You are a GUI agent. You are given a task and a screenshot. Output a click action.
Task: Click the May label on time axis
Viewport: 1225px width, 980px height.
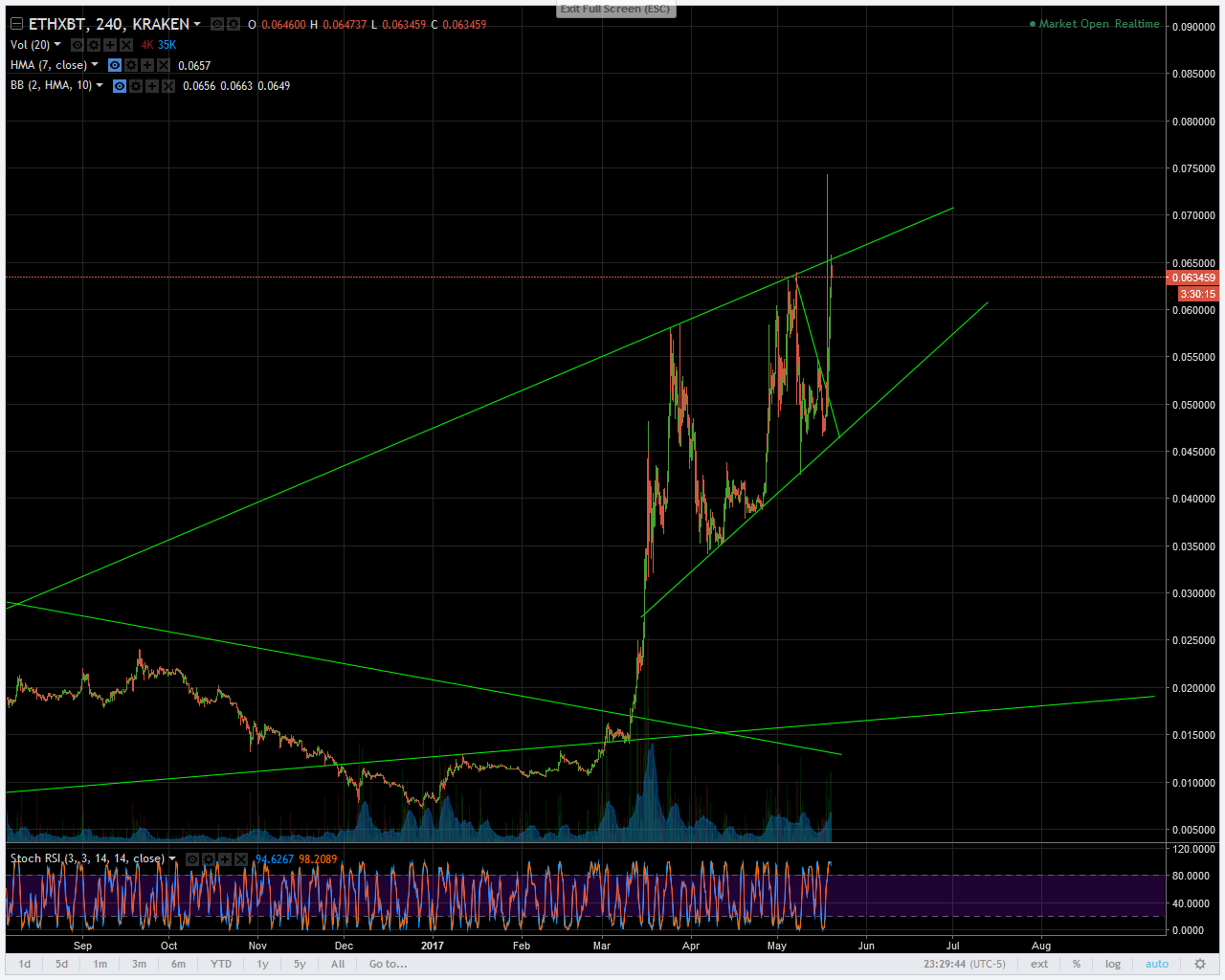[777, 946]
